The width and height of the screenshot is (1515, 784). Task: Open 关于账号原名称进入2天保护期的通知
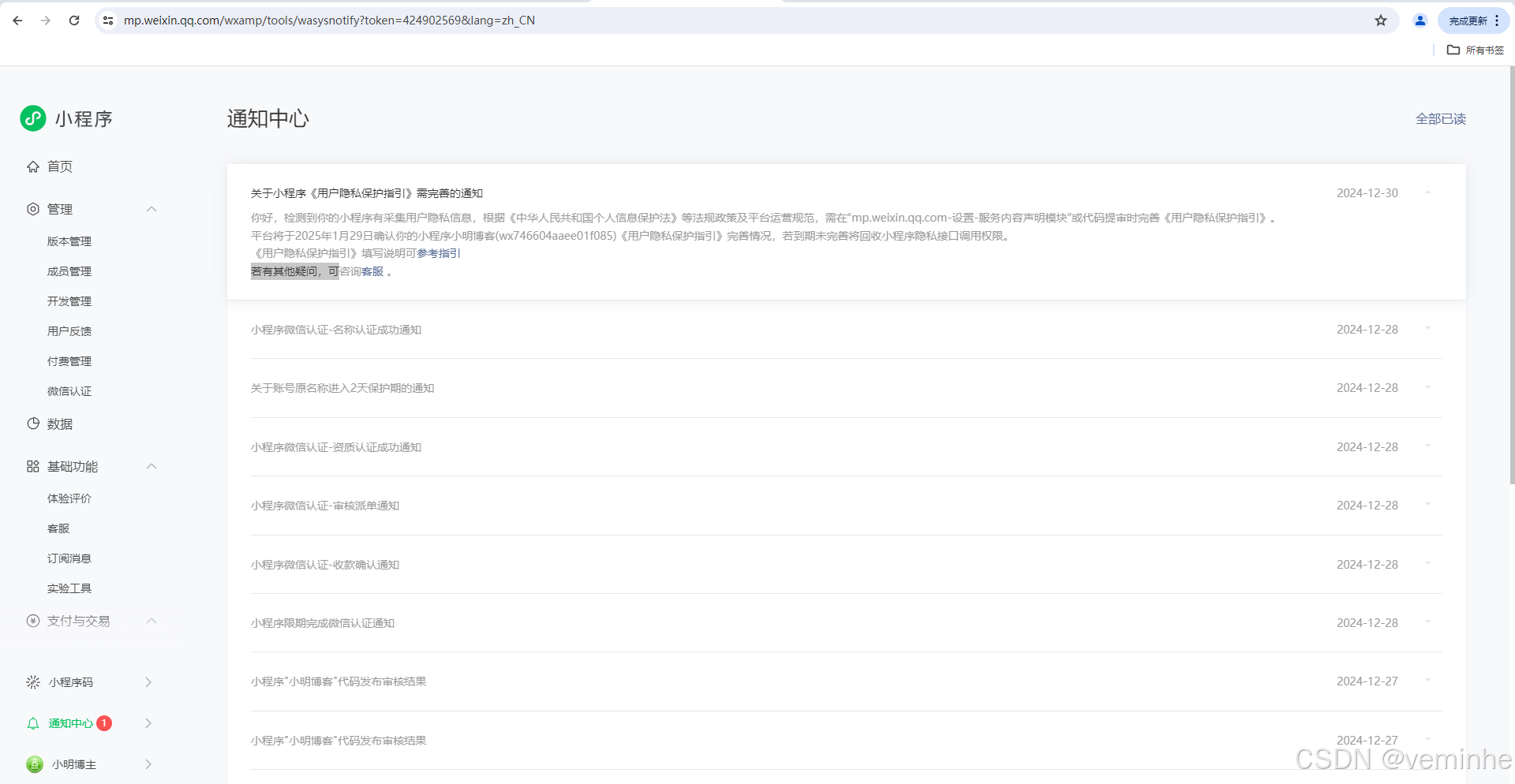coord(342,388)
